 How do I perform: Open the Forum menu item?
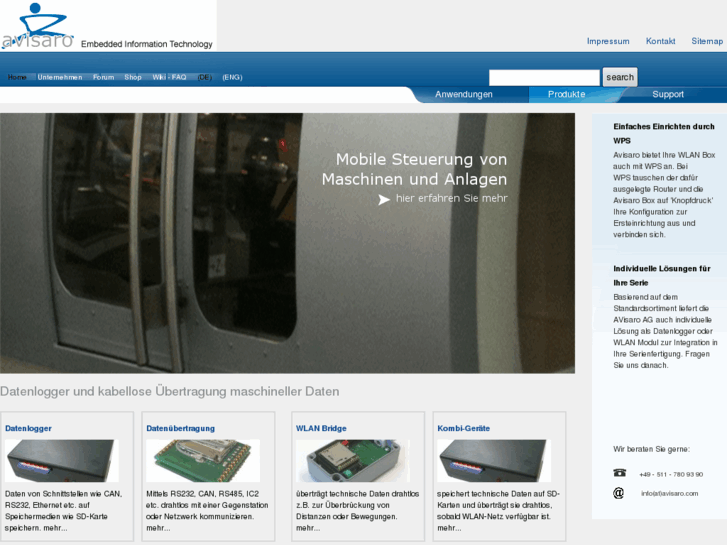coord(103,77)
